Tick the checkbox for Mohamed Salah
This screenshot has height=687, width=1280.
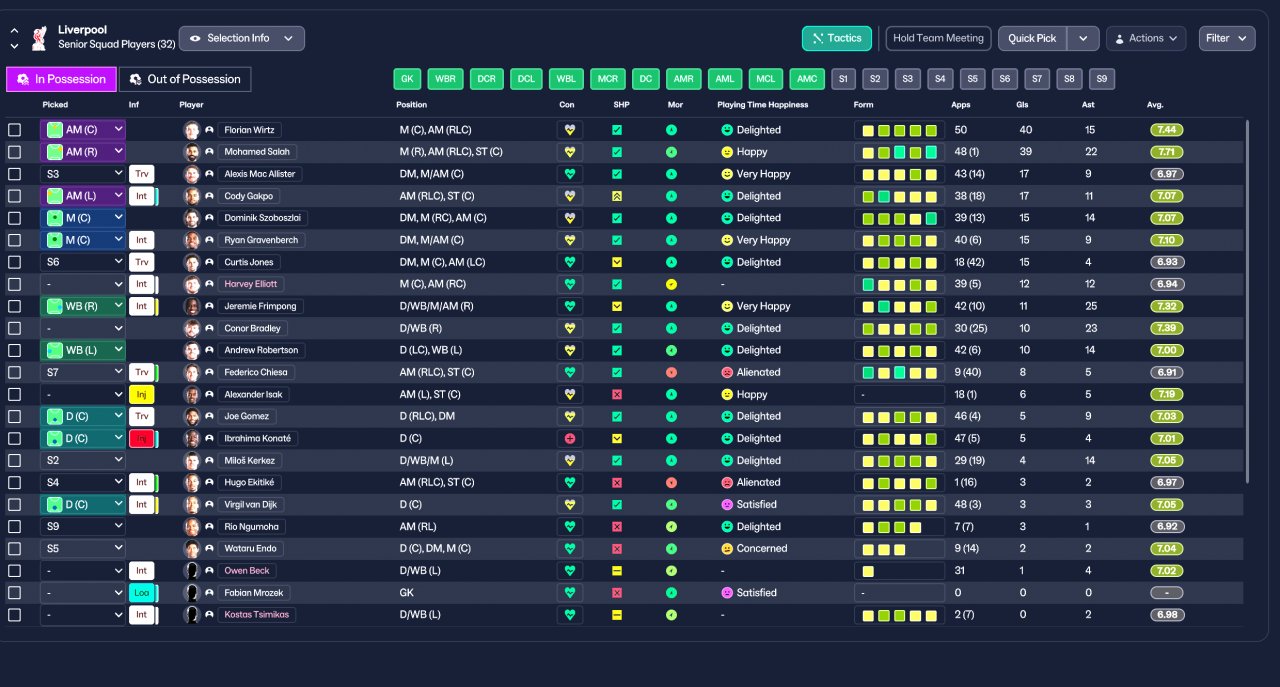tap(14, 152)
